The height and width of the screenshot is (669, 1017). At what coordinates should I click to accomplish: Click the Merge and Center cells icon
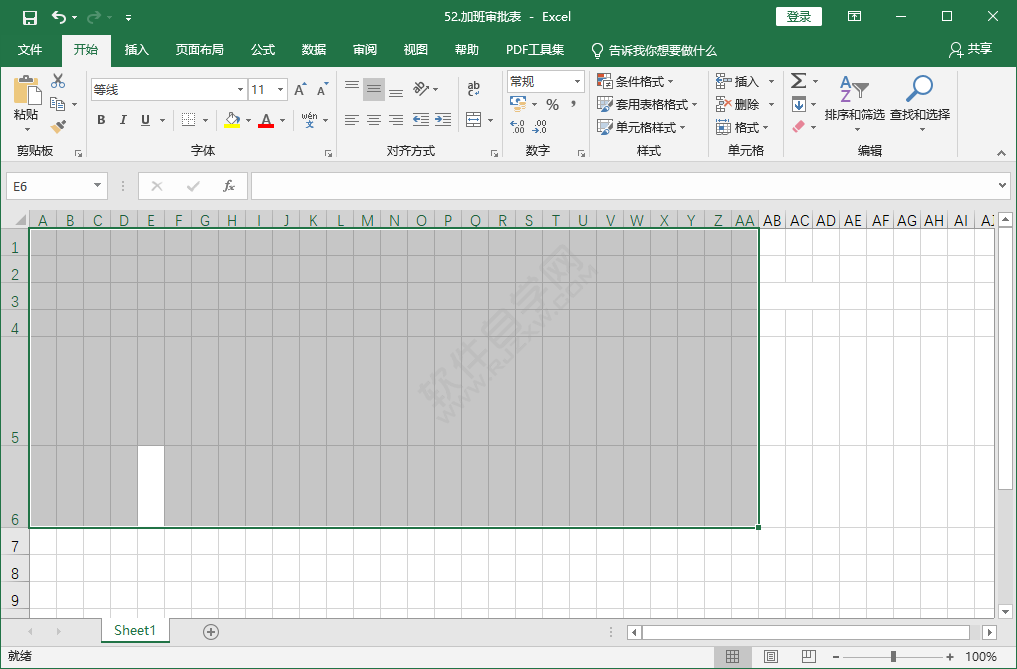[x=474, y=120]
